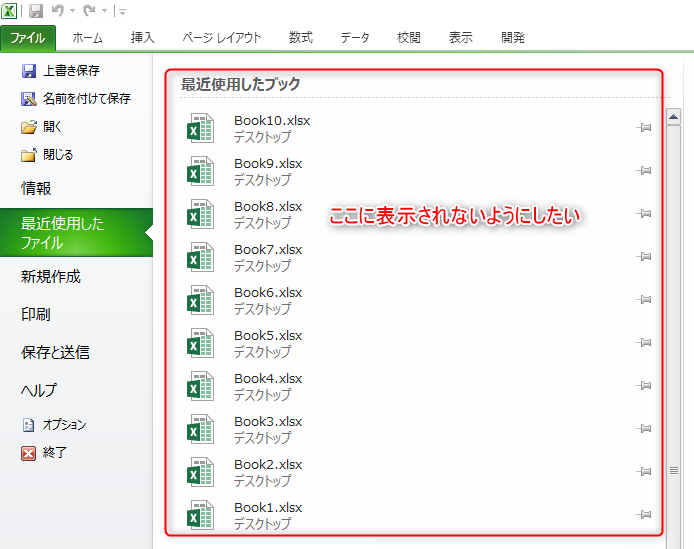Pin Book3.xlsx to the recent list

[x=644, y=429]
